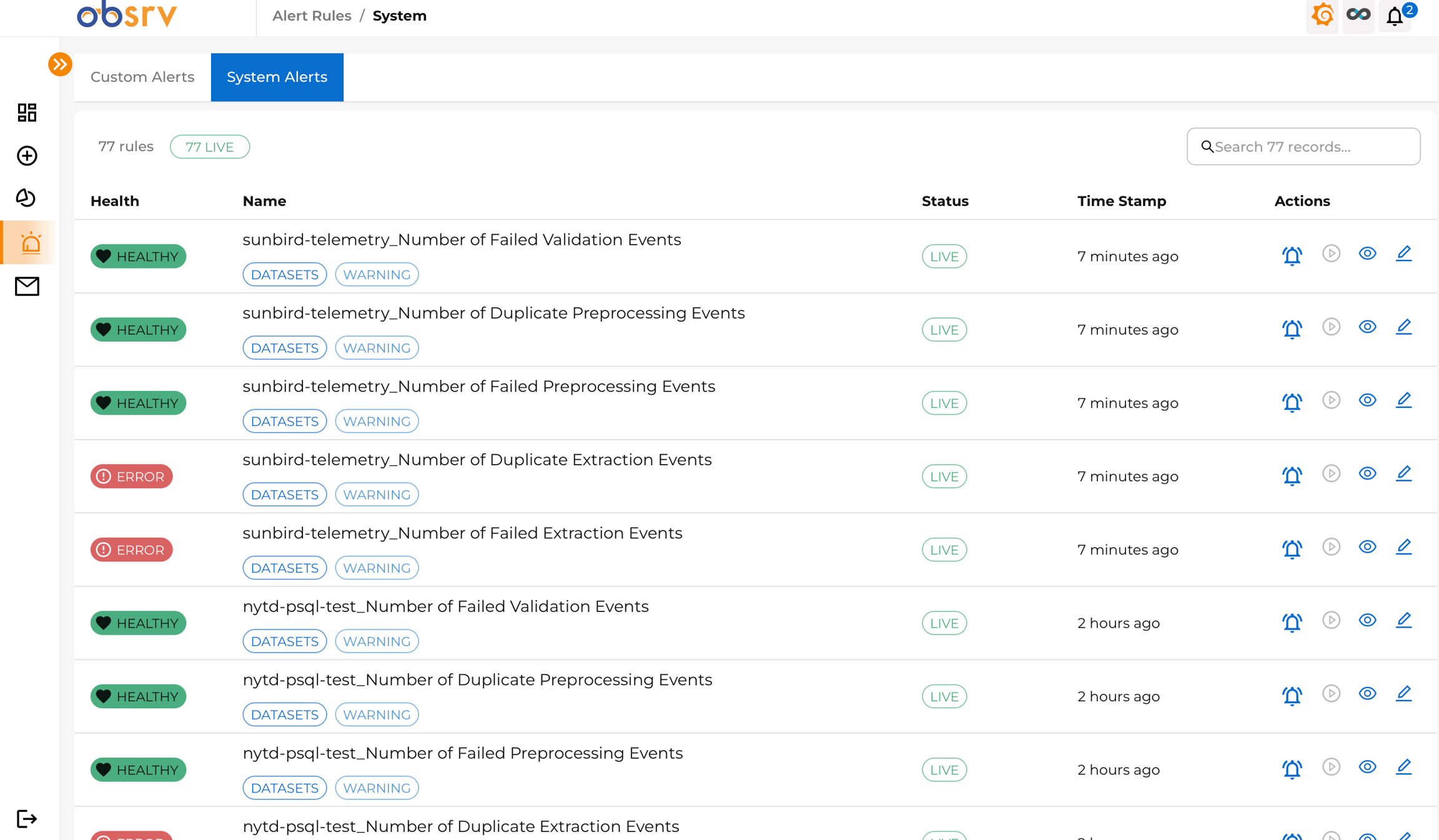The width and height of the screenshot is (1439, 840).
Task: Click the infinity-shaped icon in top bar
Action: click(1358, 15)
